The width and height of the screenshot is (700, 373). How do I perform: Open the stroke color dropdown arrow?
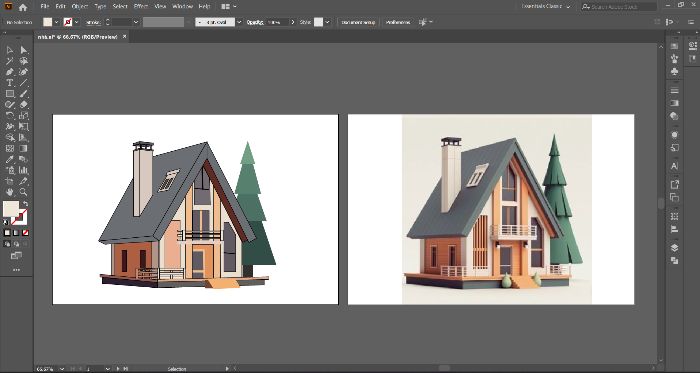point(76,22)
